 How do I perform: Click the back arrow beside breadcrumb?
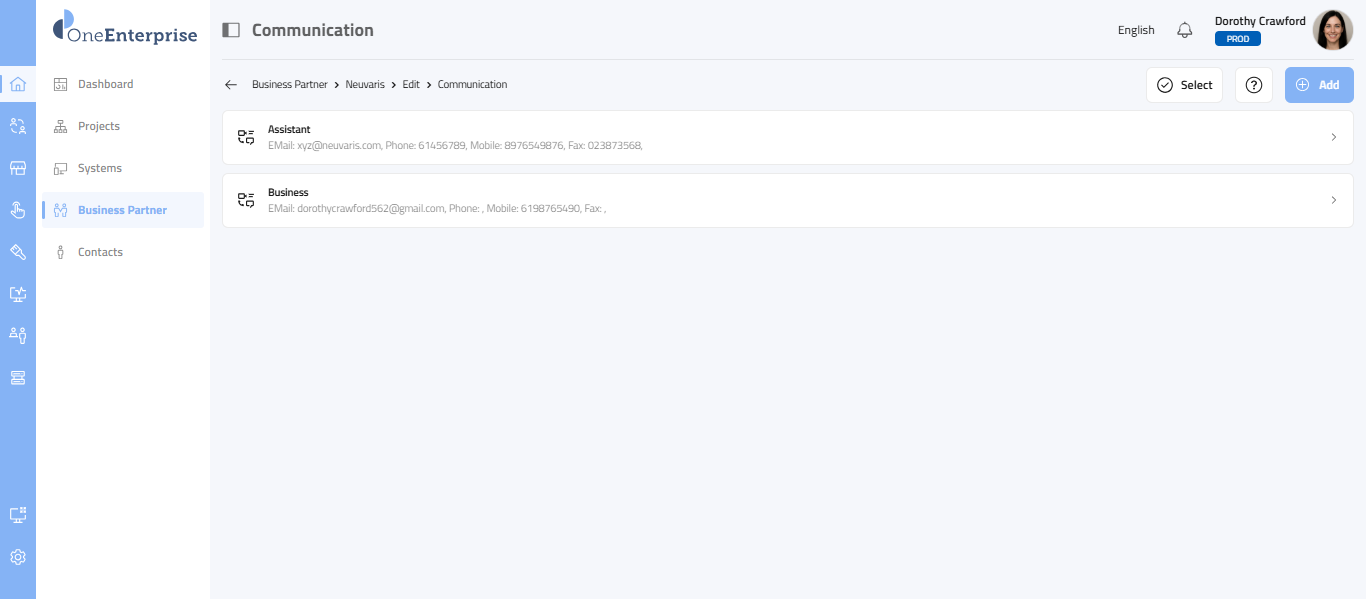coord(231,85)
